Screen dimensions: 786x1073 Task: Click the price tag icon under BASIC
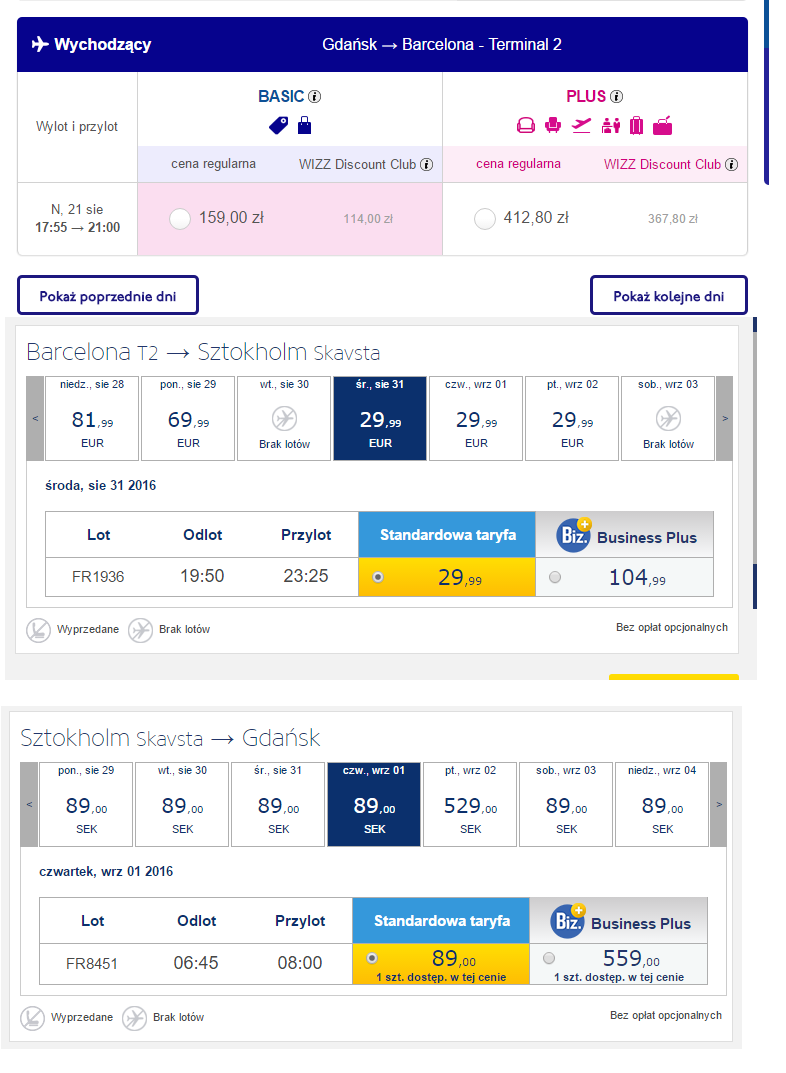[278, 125]
